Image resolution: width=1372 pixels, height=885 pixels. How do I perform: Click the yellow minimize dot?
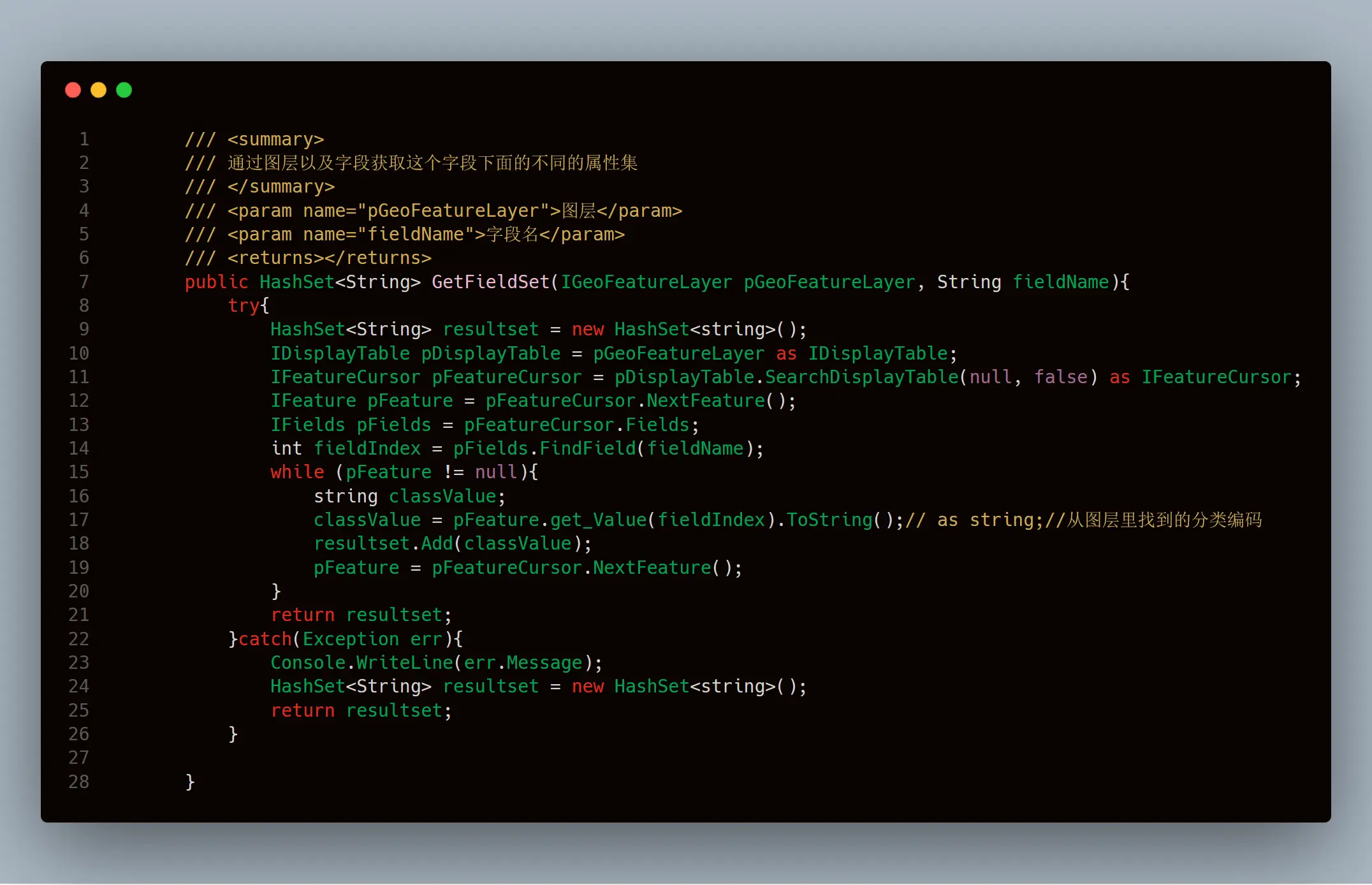(x=99, y=90)
